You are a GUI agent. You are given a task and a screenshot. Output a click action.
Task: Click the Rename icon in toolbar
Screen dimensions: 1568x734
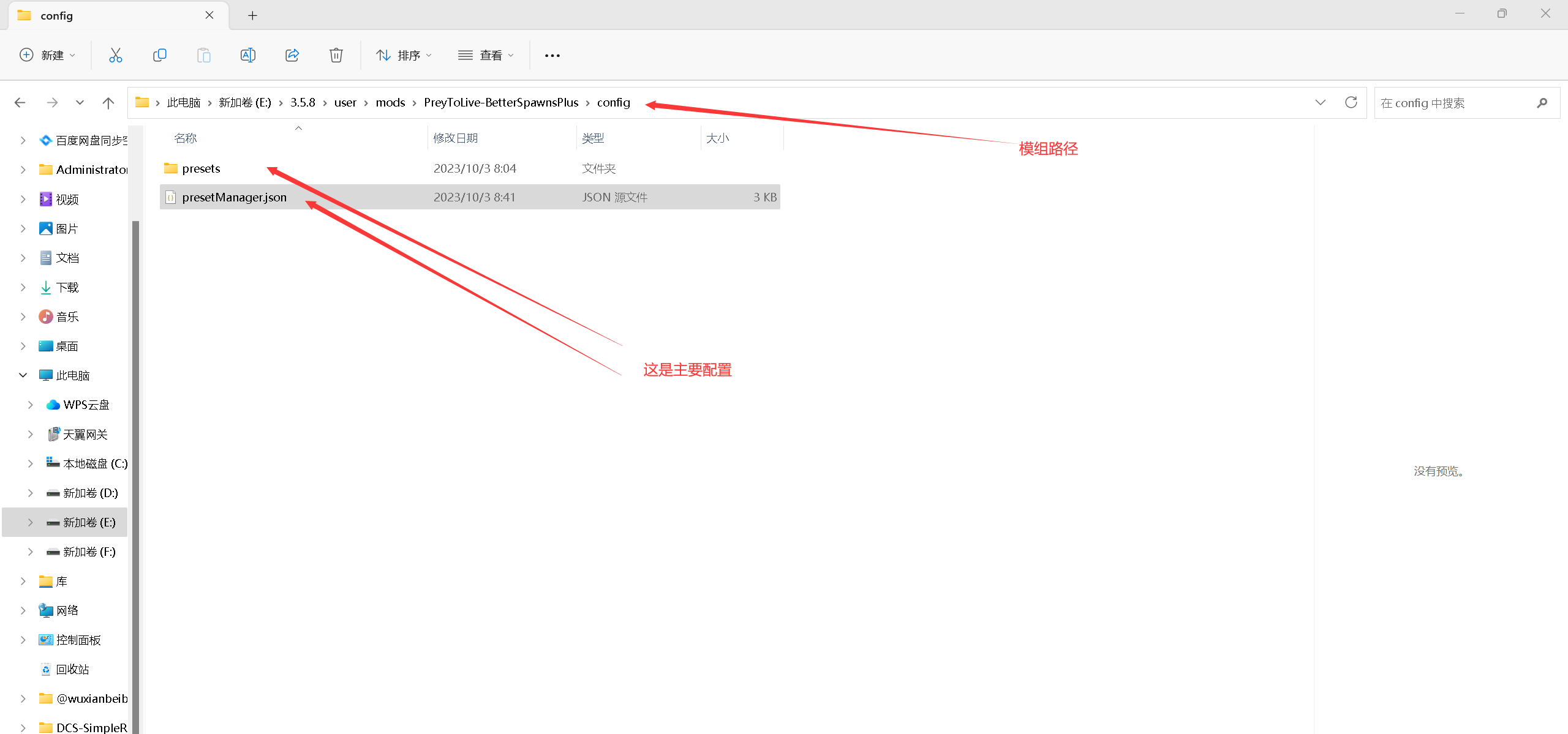pyautogui.click(x=247, y=55)
